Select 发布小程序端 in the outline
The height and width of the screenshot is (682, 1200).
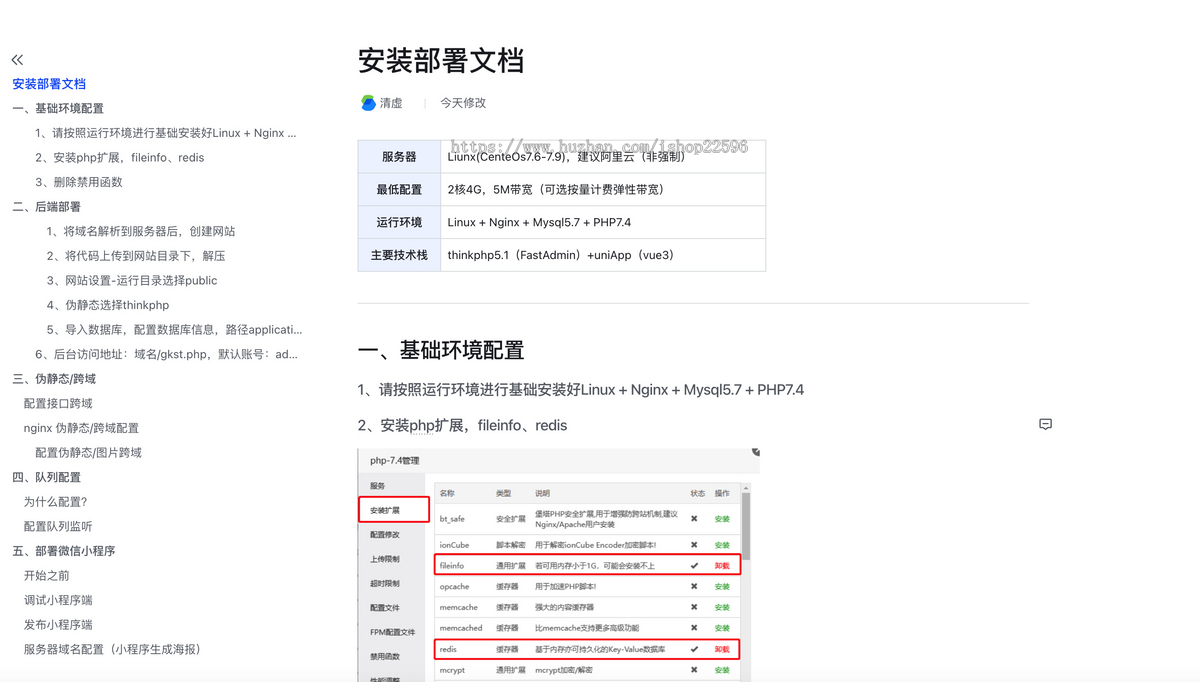(58, 625)
